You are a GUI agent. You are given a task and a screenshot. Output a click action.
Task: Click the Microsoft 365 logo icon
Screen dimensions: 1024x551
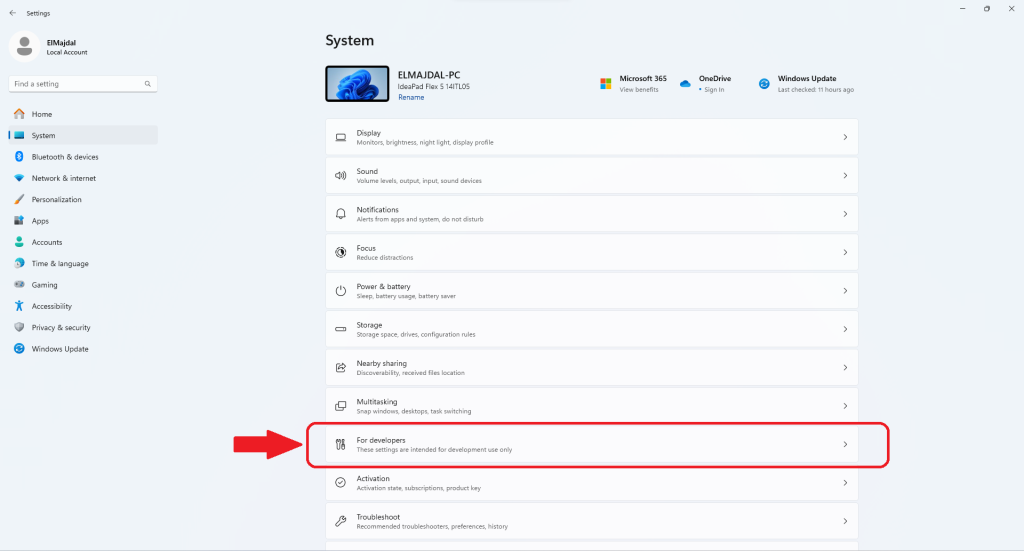point(605,84)
